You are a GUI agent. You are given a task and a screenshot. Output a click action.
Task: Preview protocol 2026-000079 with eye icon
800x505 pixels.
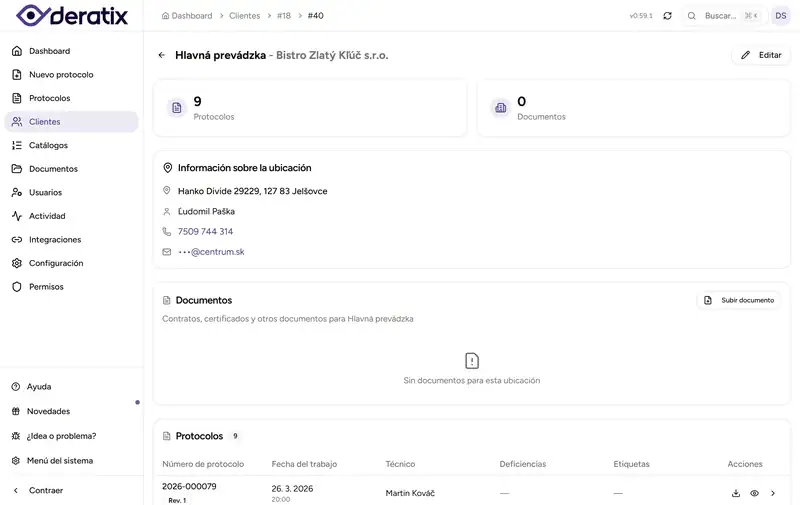[x=754, y=493]
